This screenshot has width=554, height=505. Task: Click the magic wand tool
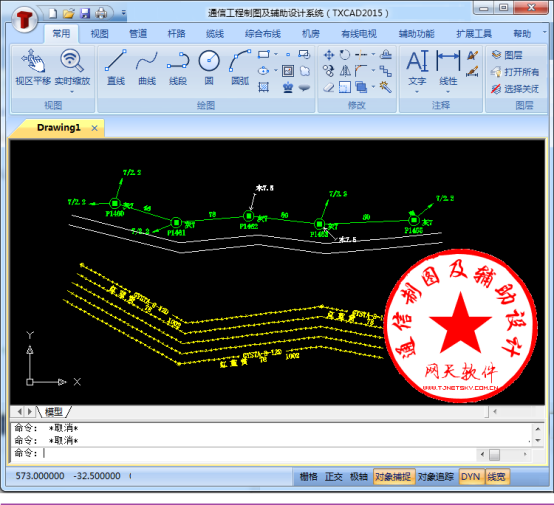pyautogui.click(x=385, y=87)
